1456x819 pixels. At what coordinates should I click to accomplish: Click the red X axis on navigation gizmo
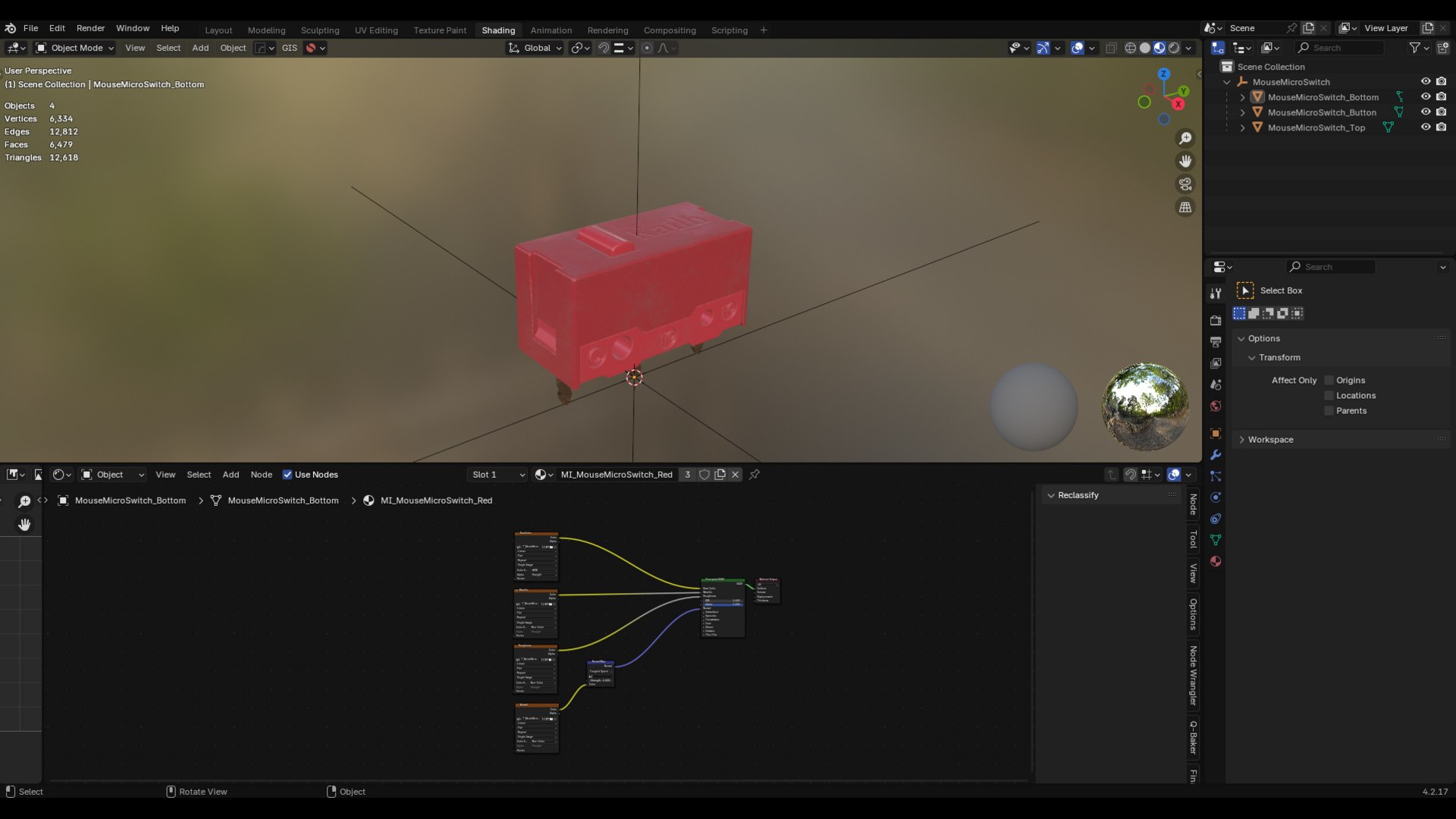[1178, 104]
